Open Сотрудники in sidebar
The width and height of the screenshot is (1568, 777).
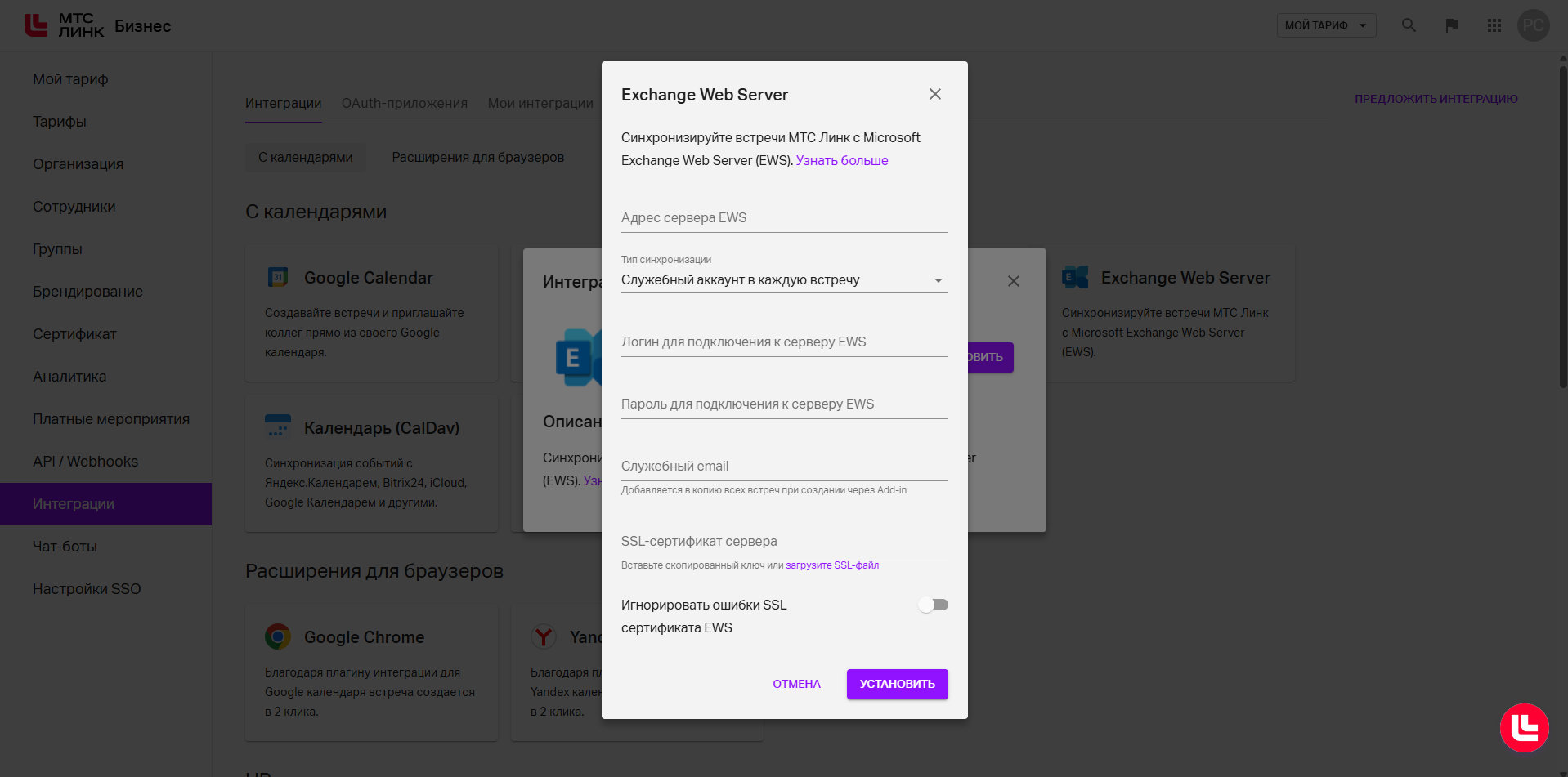(105, 207)
